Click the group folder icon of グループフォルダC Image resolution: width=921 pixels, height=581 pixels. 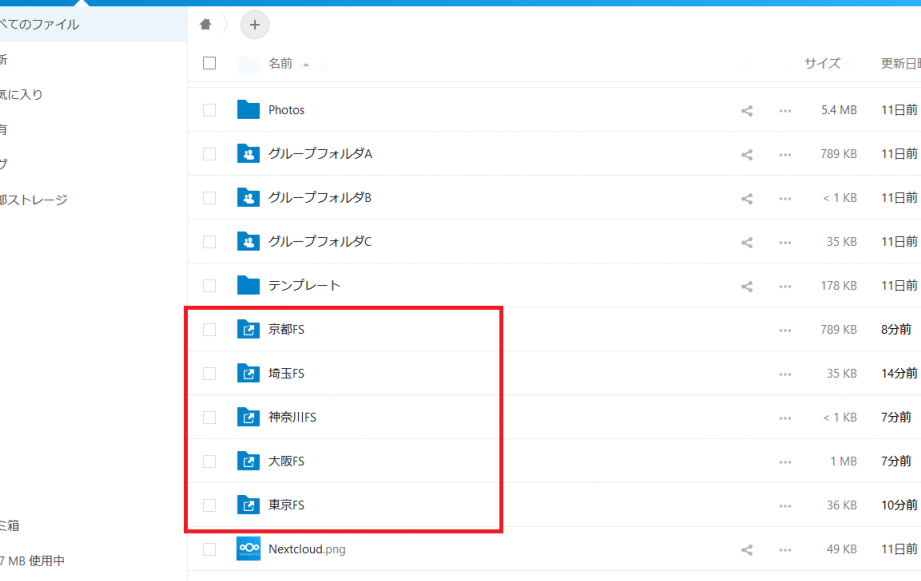248,241
